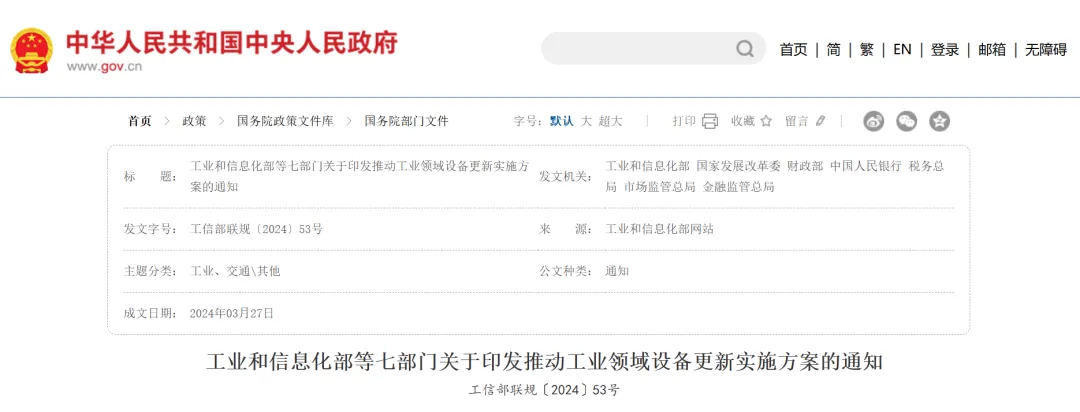Click the print printer icon

[710, 121]
